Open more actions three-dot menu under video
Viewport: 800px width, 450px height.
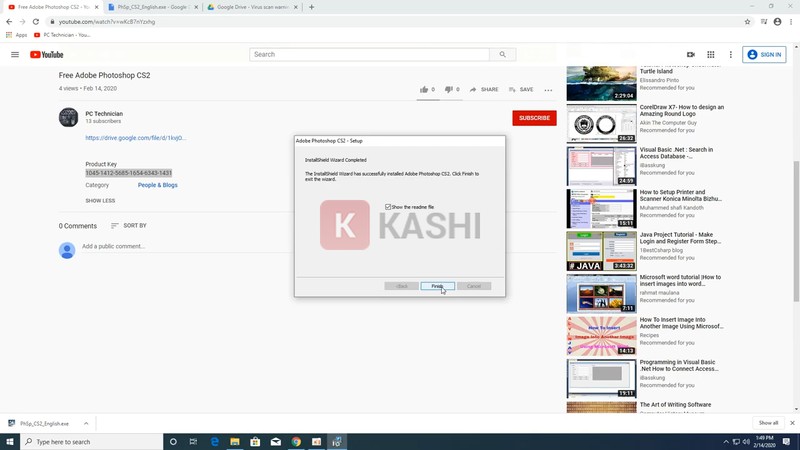pyautogui.click(x=548, y=89)
